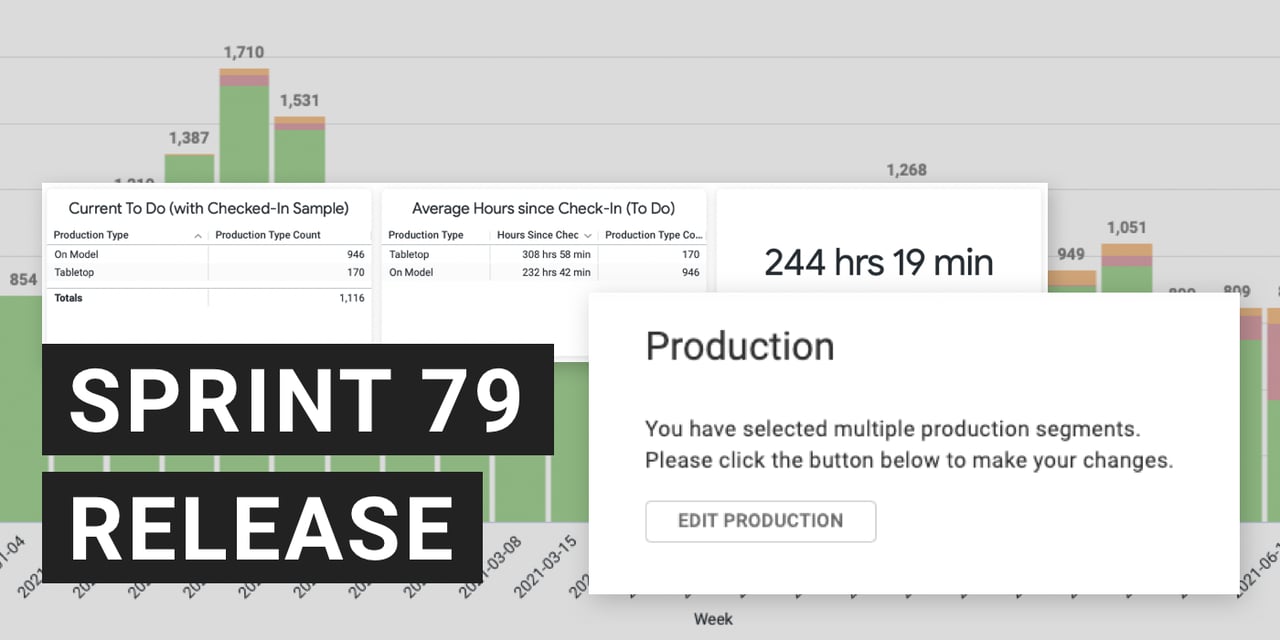Select the Production Type Count column header
1280x640 pixels.
point(266,235)
